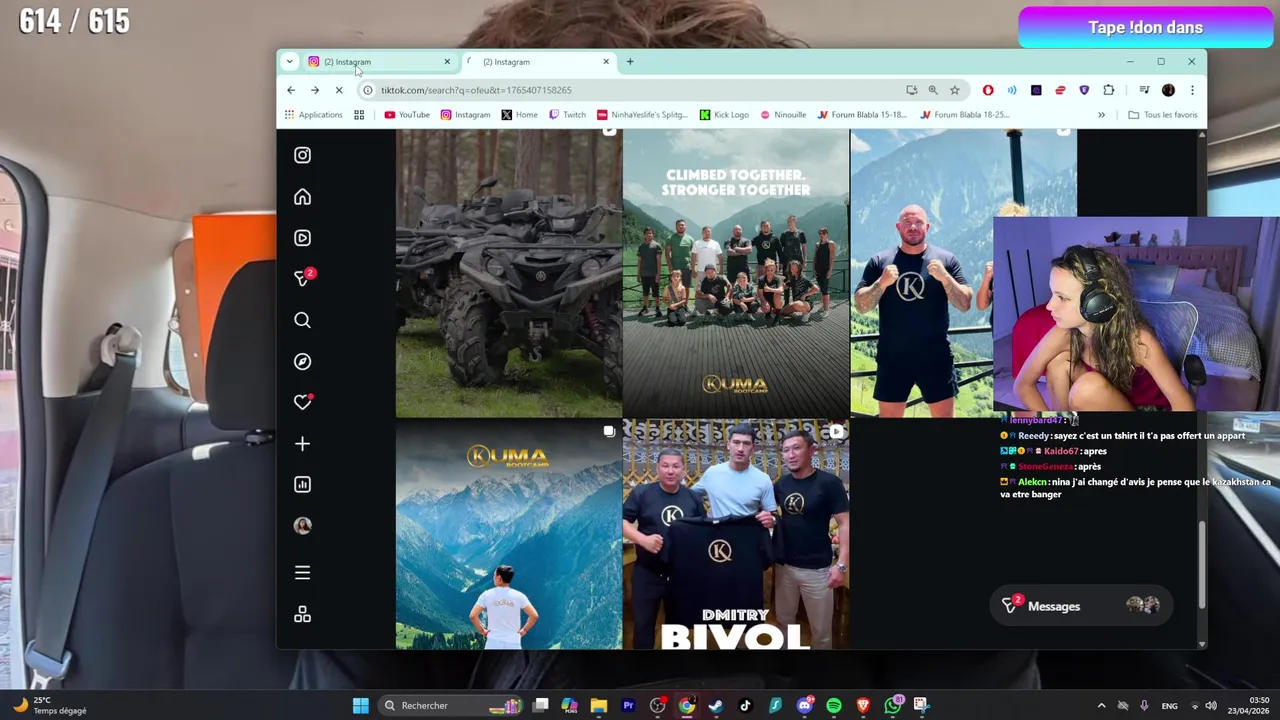The width and height of the screenshot is (1280, 720).
Task: Open the hamburger More menu
Action: pos(302,573)
